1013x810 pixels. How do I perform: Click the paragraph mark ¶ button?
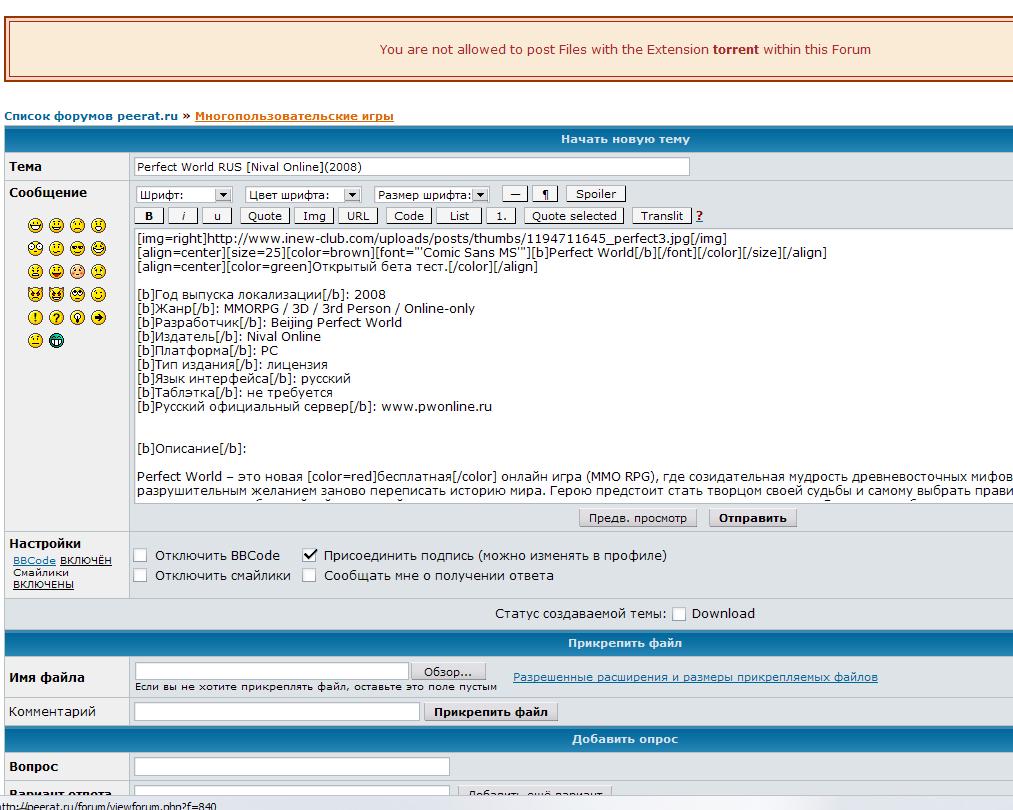[x=545, y=194]
